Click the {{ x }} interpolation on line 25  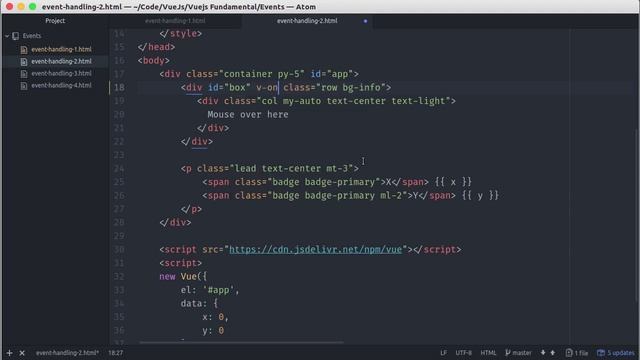point(453,182)
